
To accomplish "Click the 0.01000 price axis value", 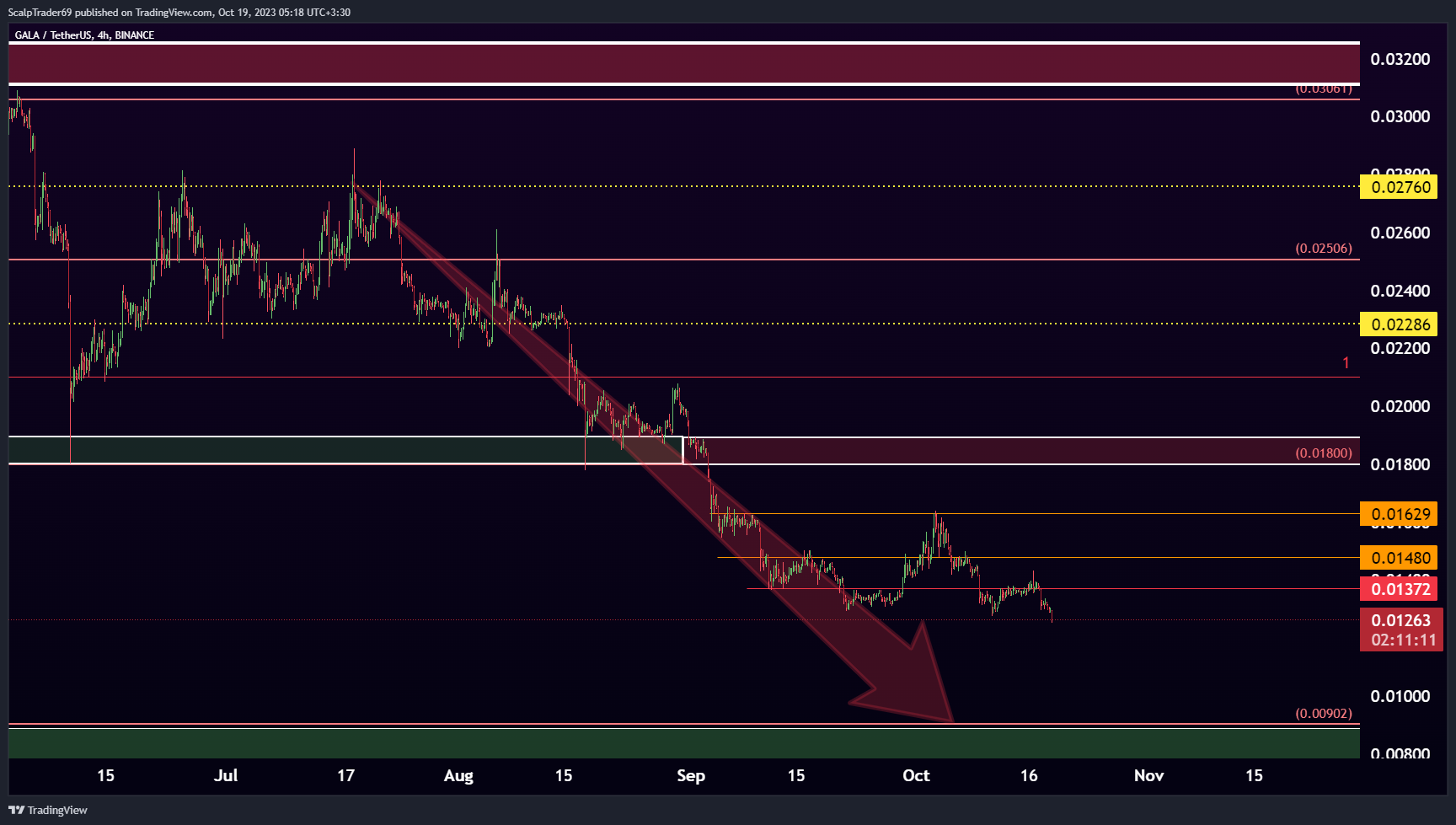I will point(1400,696).
